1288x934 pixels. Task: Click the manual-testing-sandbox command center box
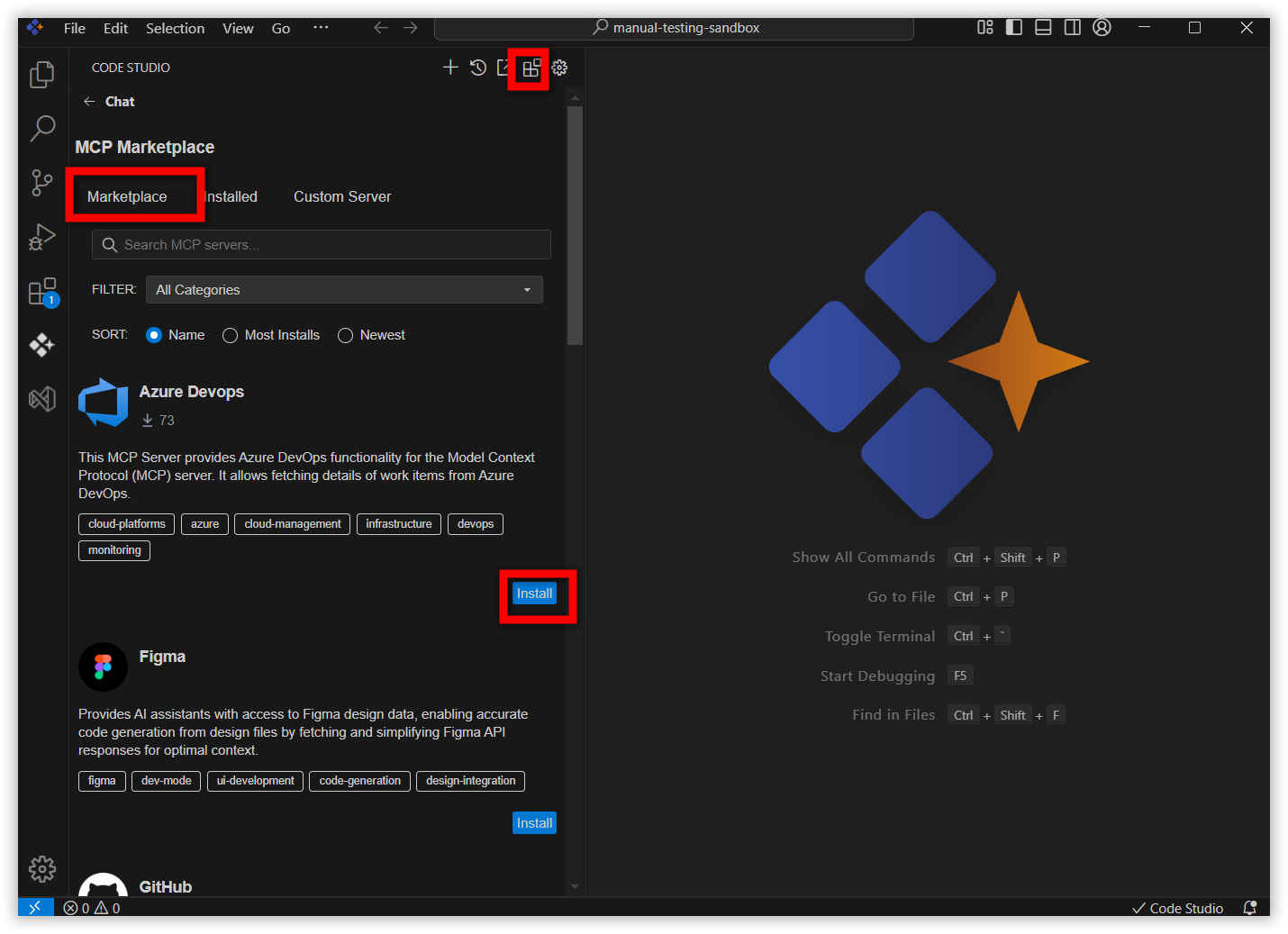coord(674,28)
